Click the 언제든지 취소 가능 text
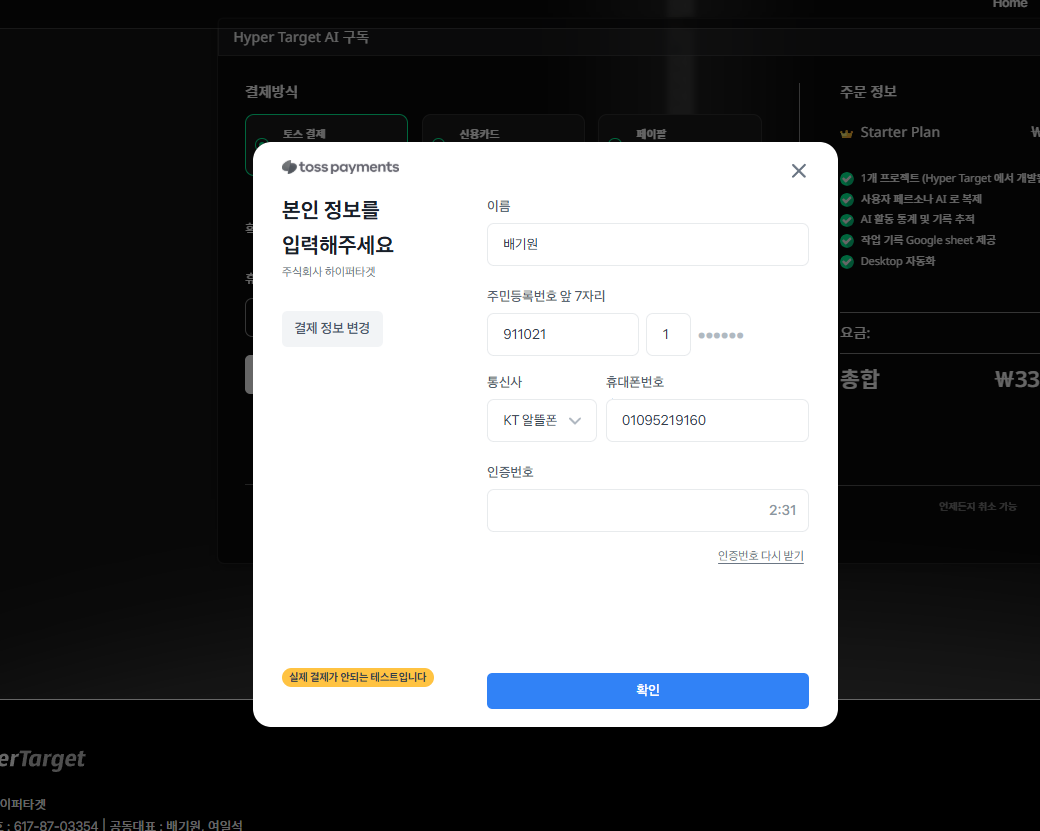Image resolution: width=1040 pixels, height=831 pixels. pyautogui.click(x=977, y=506)
